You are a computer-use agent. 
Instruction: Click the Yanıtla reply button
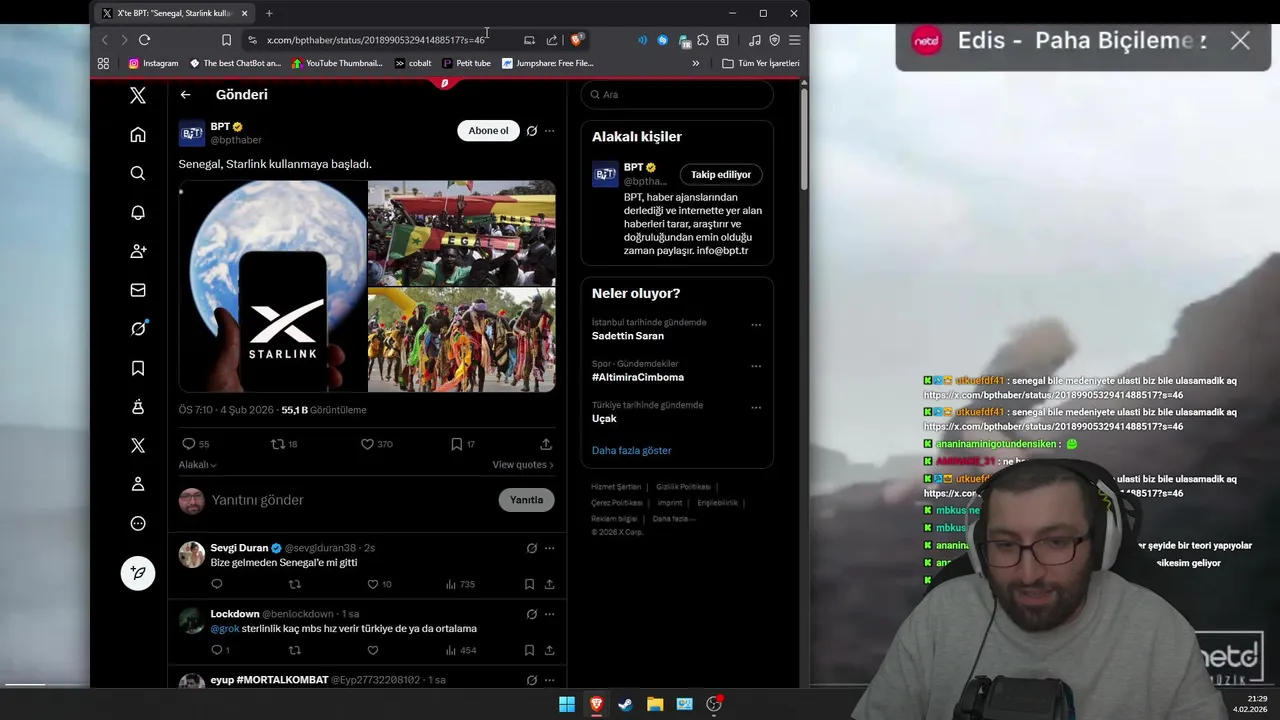point(526,500)
